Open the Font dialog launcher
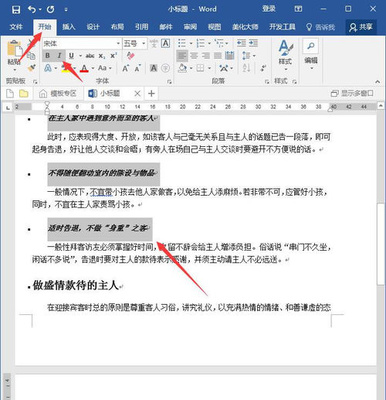Viewport: 386px width, 400px height. (x=169, y=81)
